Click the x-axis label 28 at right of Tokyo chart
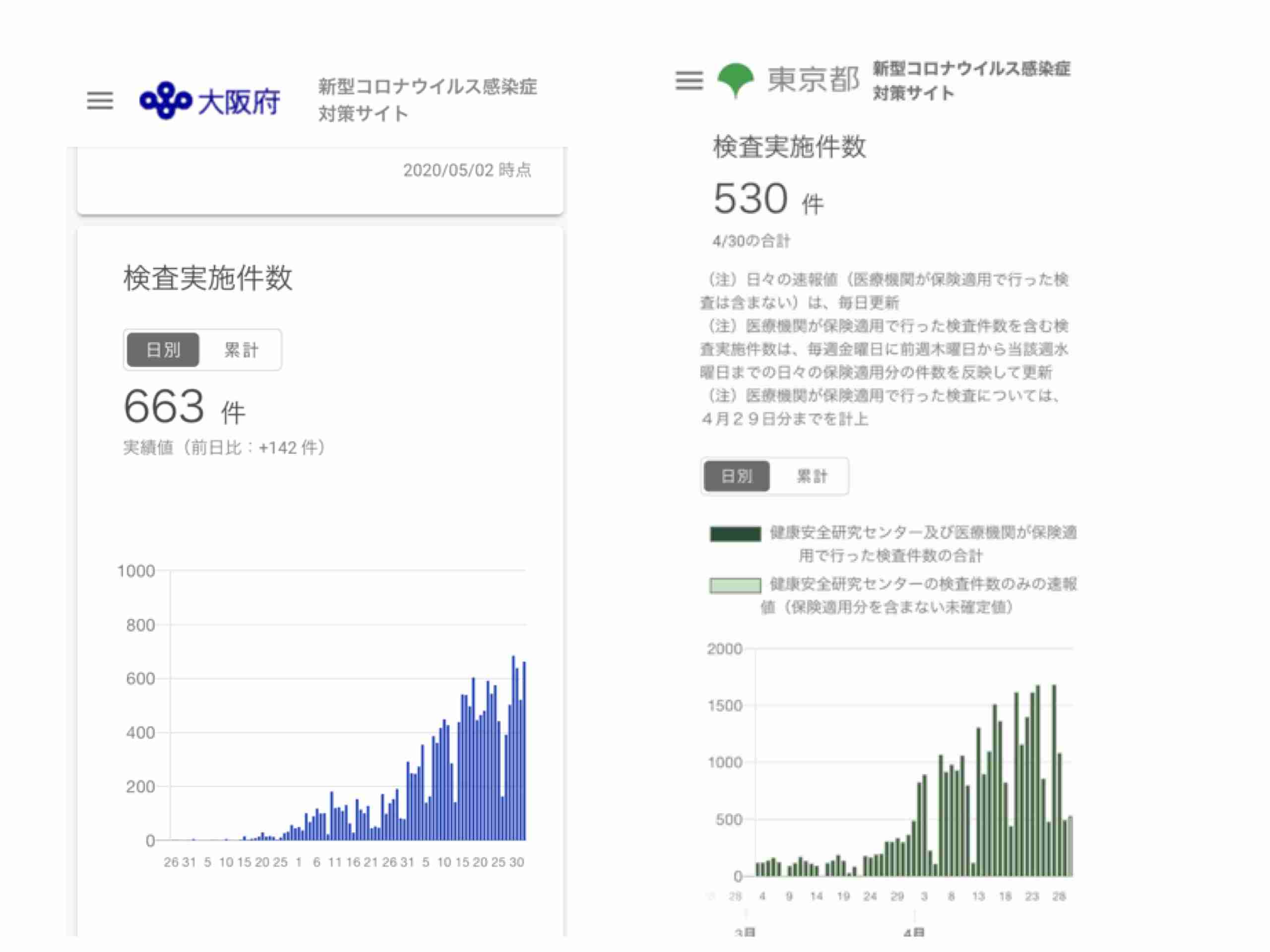The image size is (1270, 952). pyautogui.click(x=1059, y=896)
